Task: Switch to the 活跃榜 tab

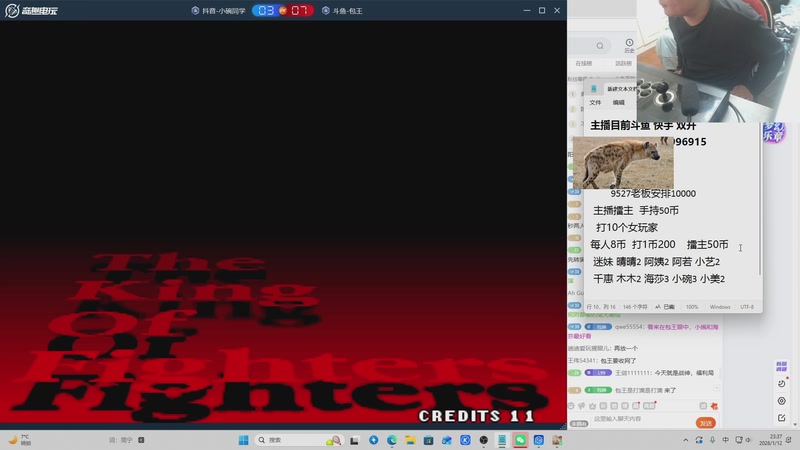Action: click(x=623, y=63)
